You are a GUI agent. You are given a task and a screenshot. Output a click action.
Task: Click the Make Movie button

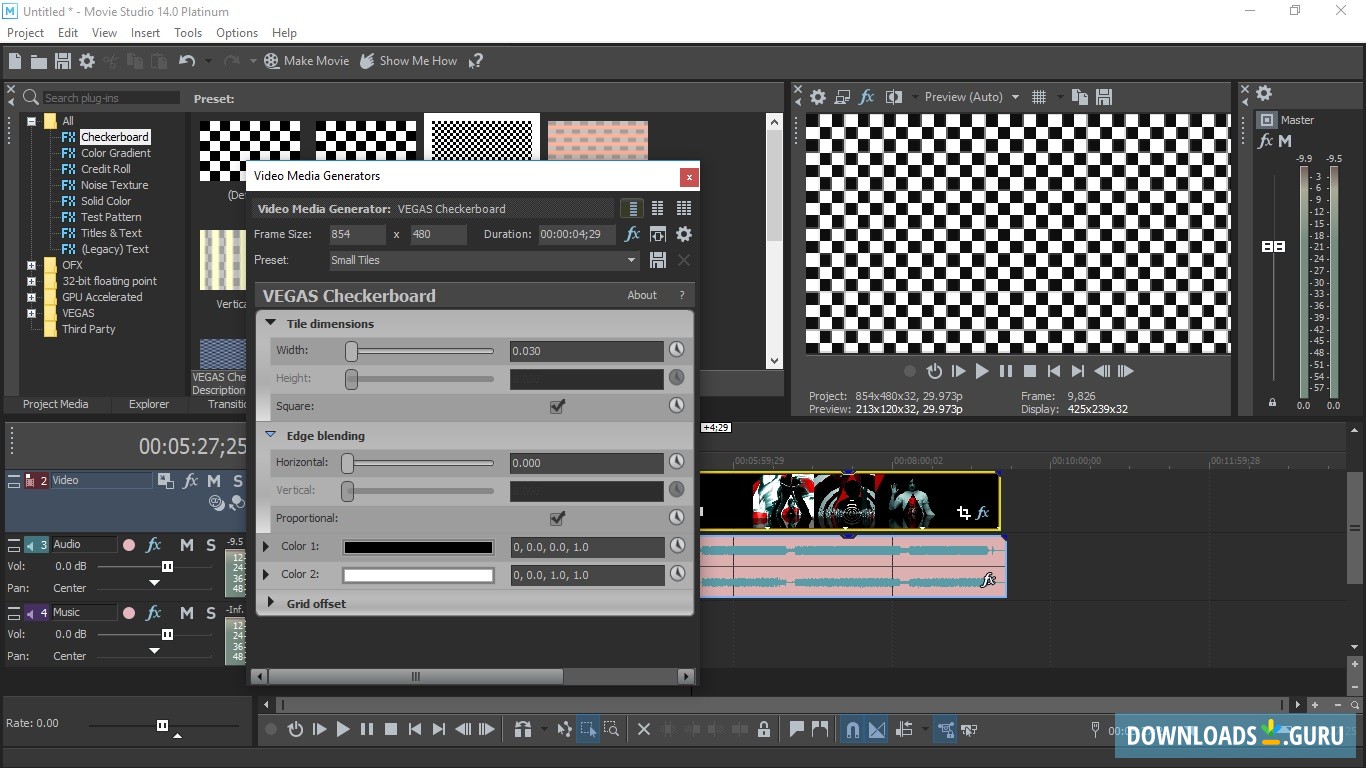click(x=306, y=61)
